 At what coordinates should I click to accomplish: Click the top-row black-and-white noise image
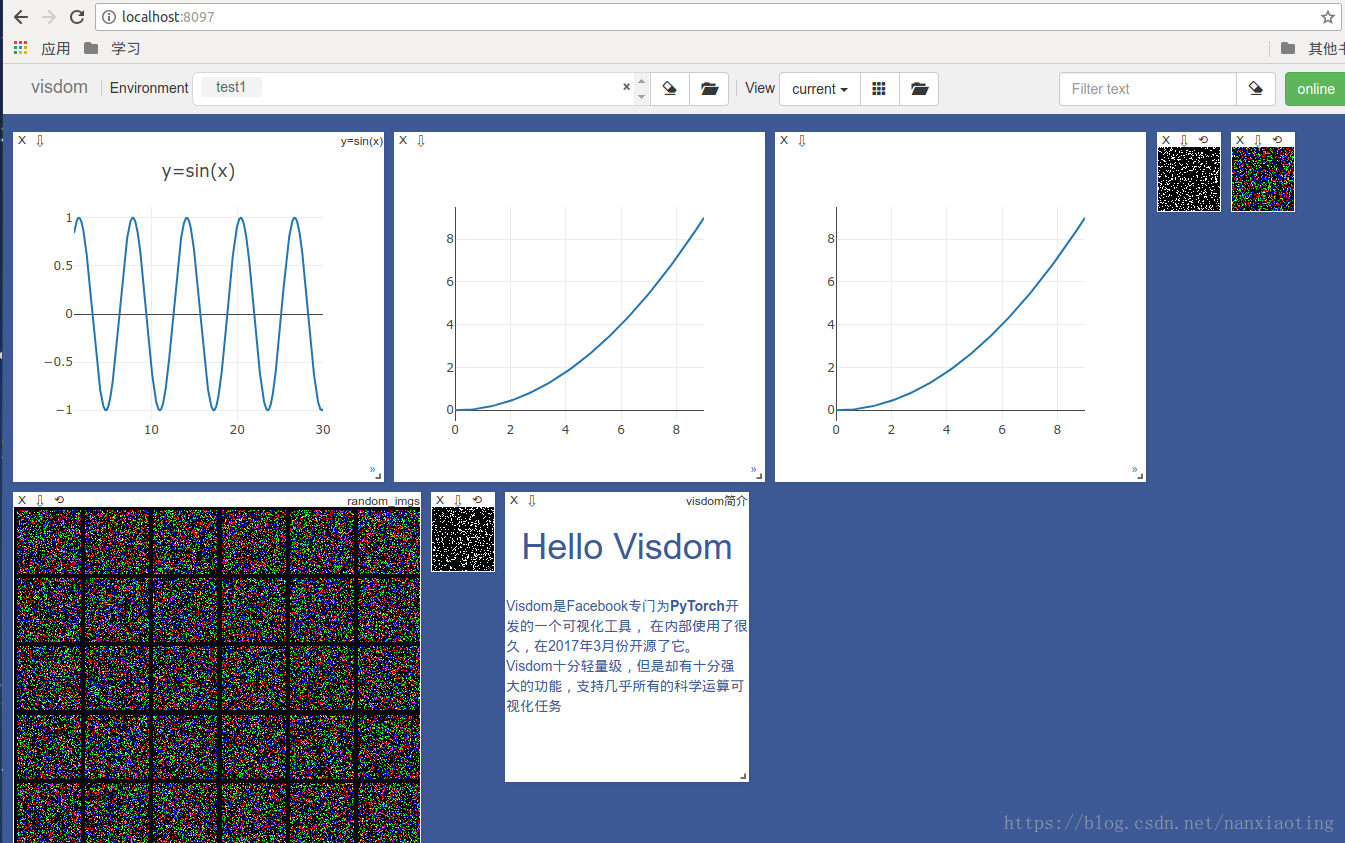pos(1189,179)
